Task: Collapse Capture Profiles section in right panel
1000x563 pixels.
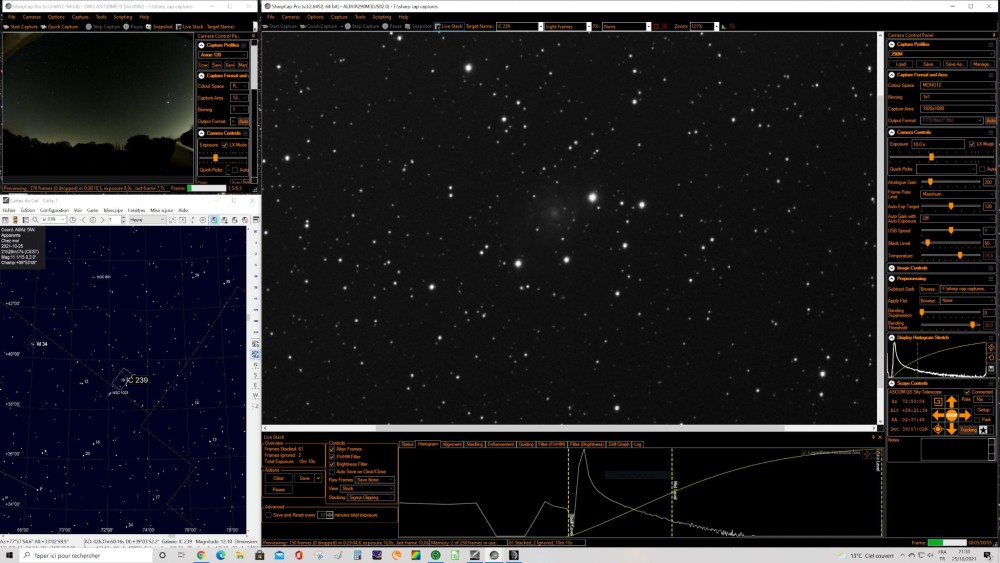Action: pyautogui.click(x=891, y=45)
